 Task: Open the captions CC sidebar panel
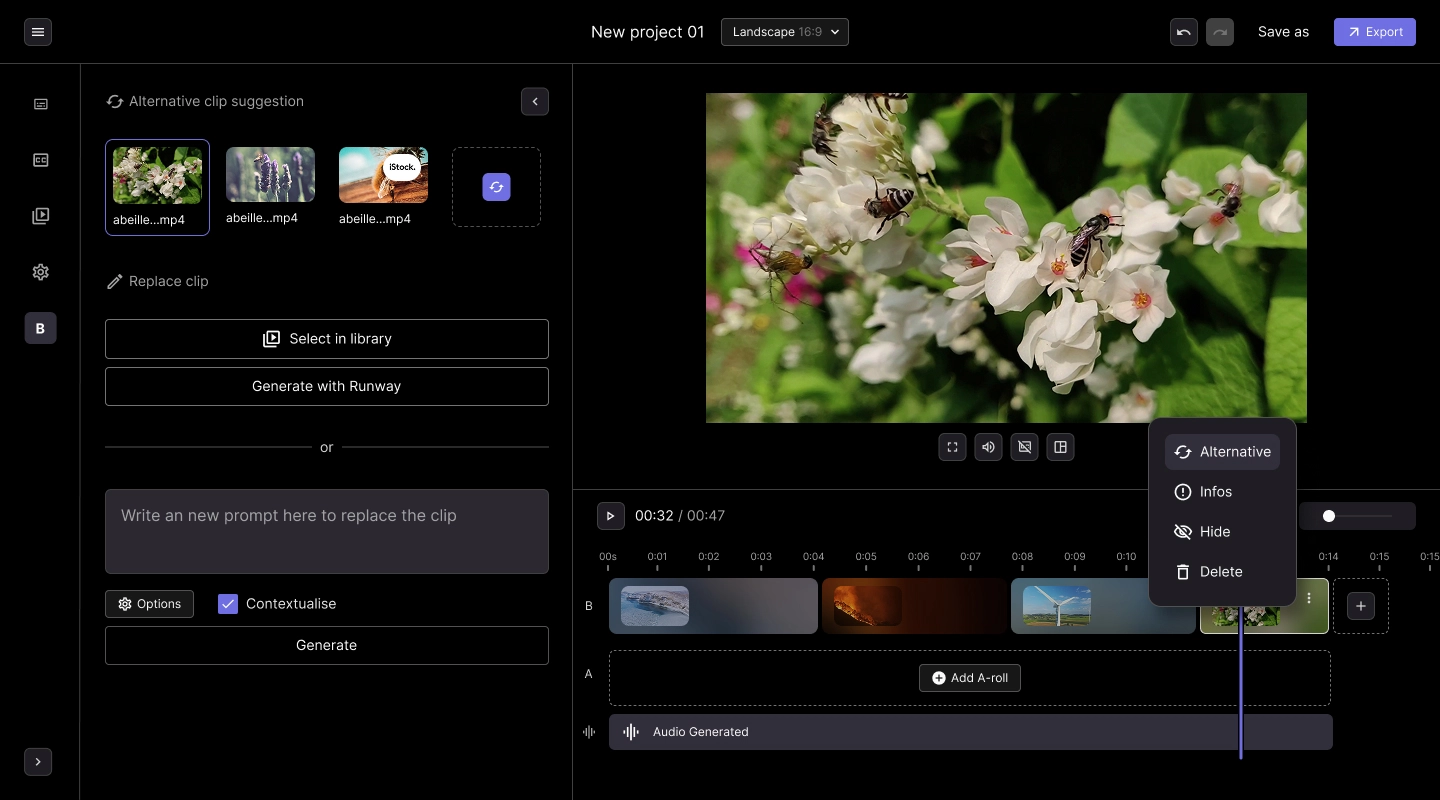pyautogui.click(x=41, y=160)
